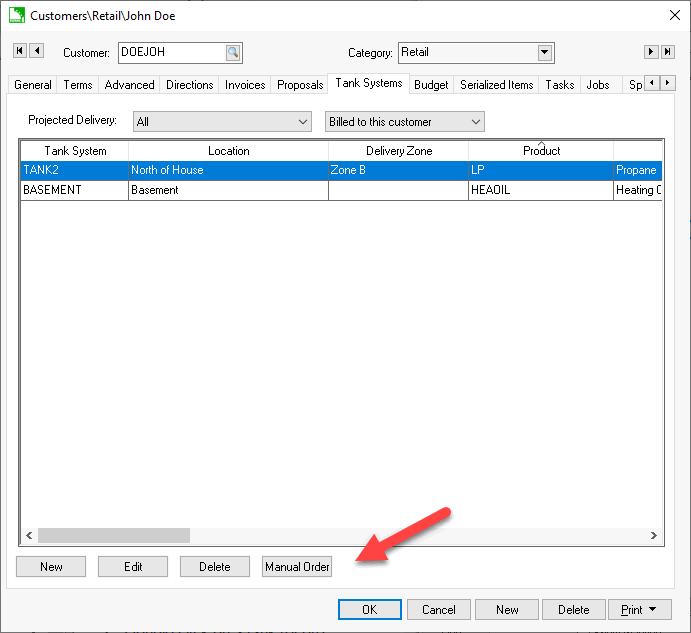Click the Customer ID input field
This screenshot has width=691, height=633.
point(170,53)
